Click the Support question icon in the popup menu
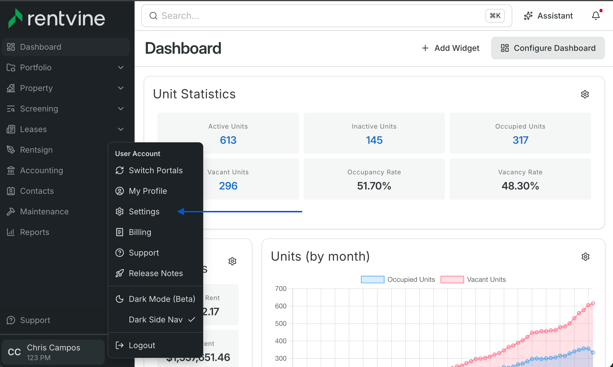The height and width of the screenshot is (367, 613). click(x=120, y=253)
